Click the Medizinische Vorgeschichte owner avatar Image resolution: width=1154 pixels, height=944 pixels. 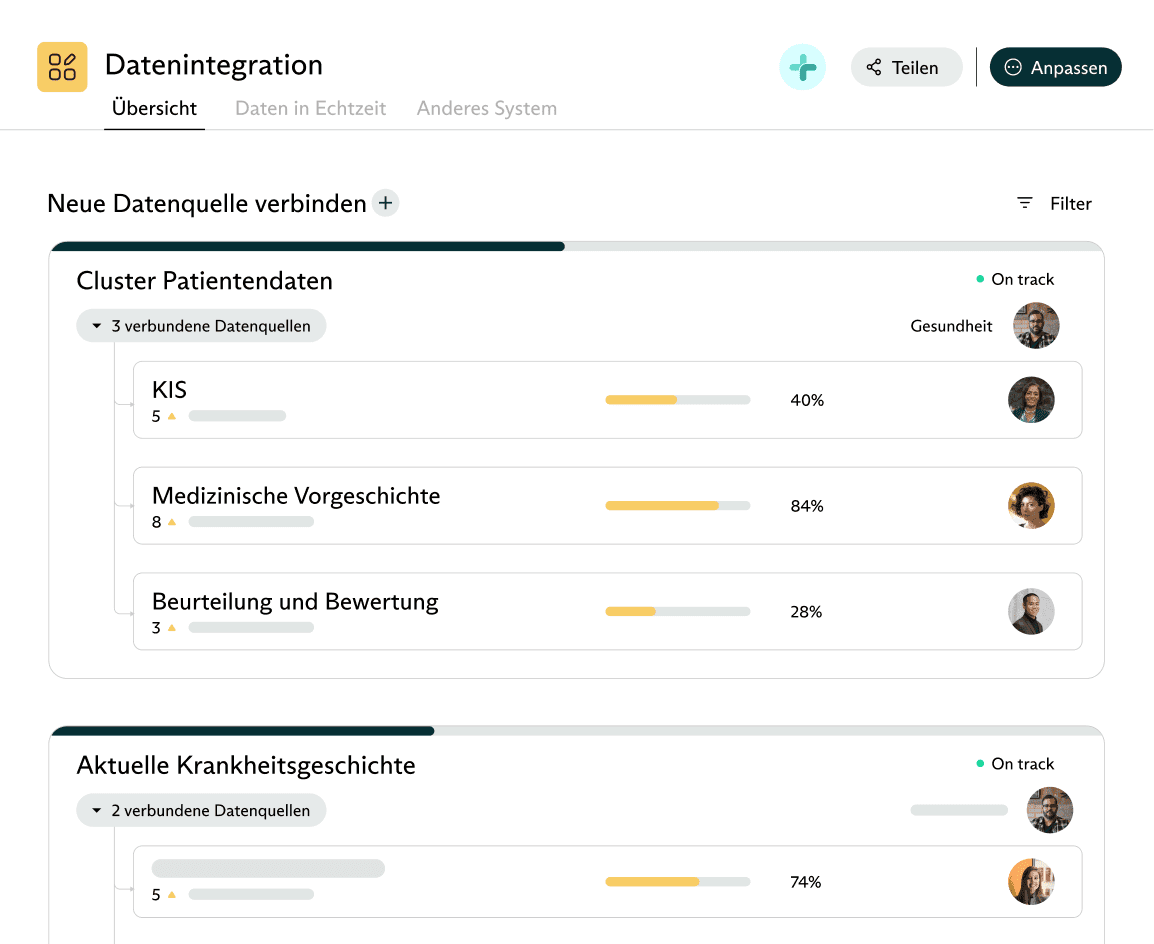pyautogui.click(x=1031, y=506)
